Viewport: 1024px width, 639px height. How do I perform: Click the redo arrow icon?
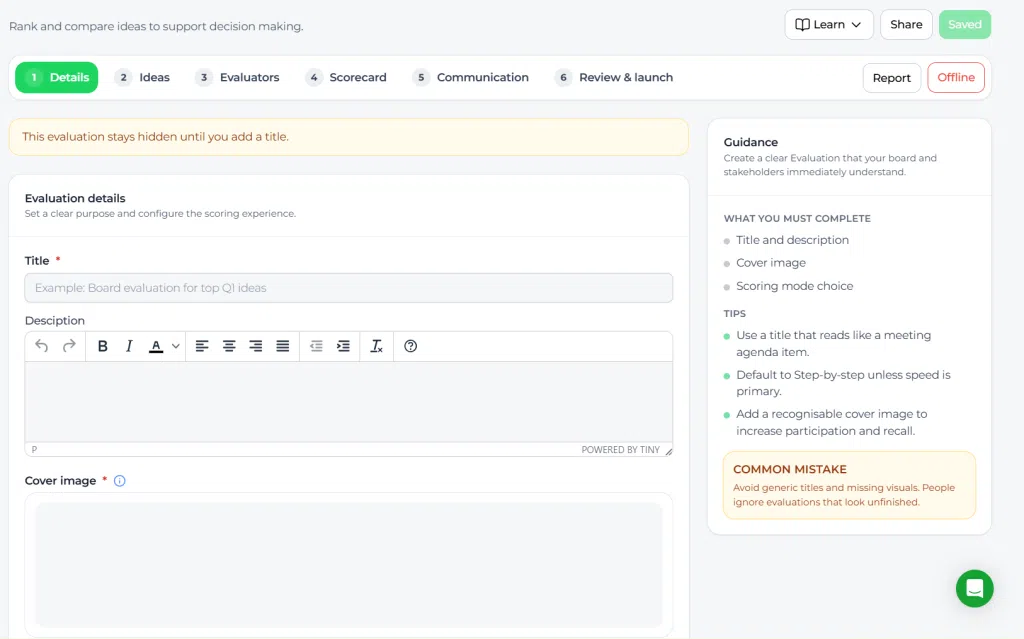[x=69, y=346]
